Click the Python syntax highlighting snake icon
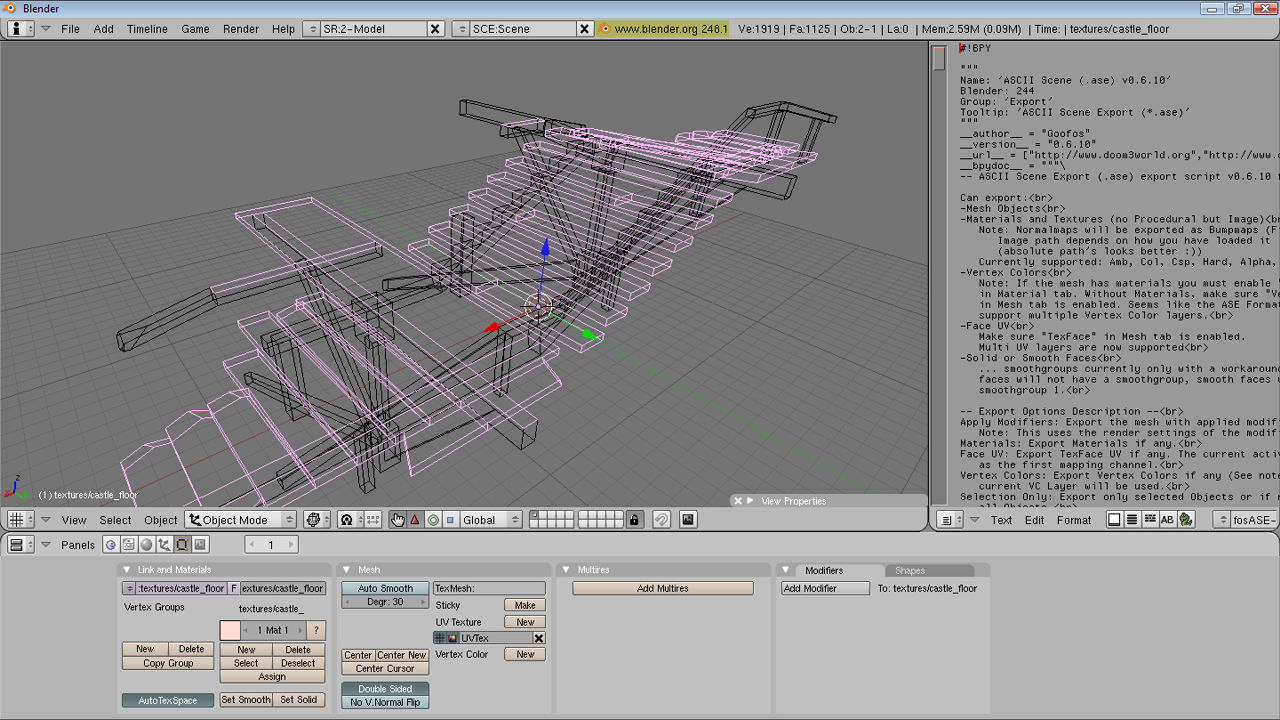 (1186, 520)
